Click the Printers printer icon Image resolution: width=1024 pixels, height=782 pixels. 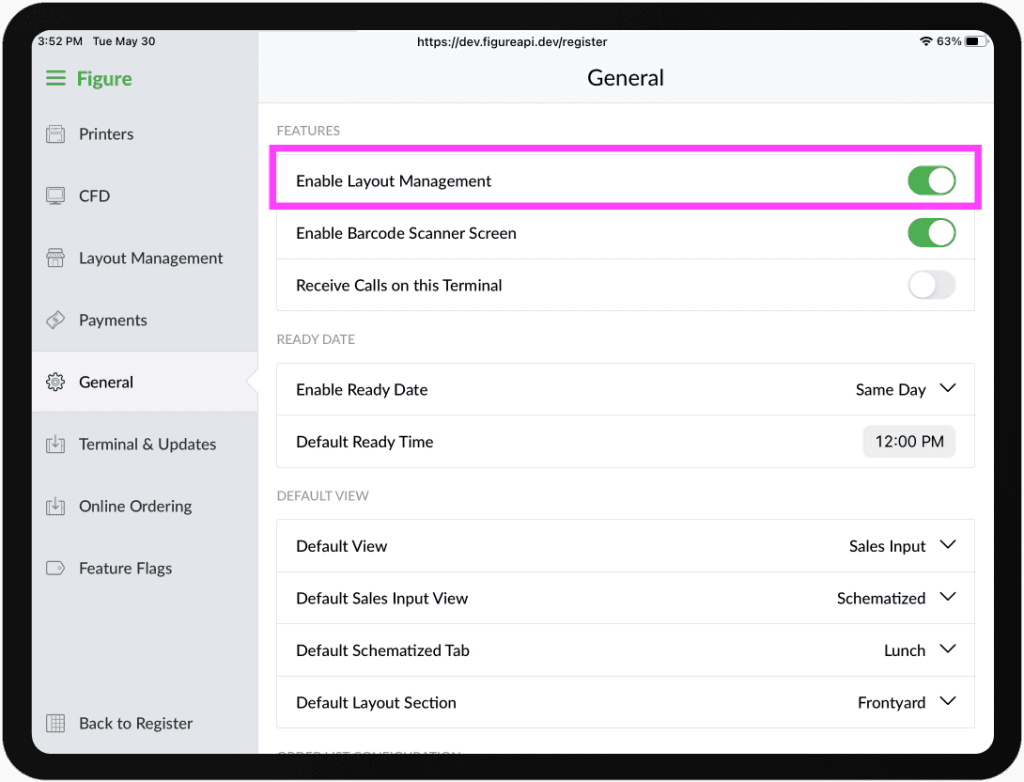tap(56, 134)
